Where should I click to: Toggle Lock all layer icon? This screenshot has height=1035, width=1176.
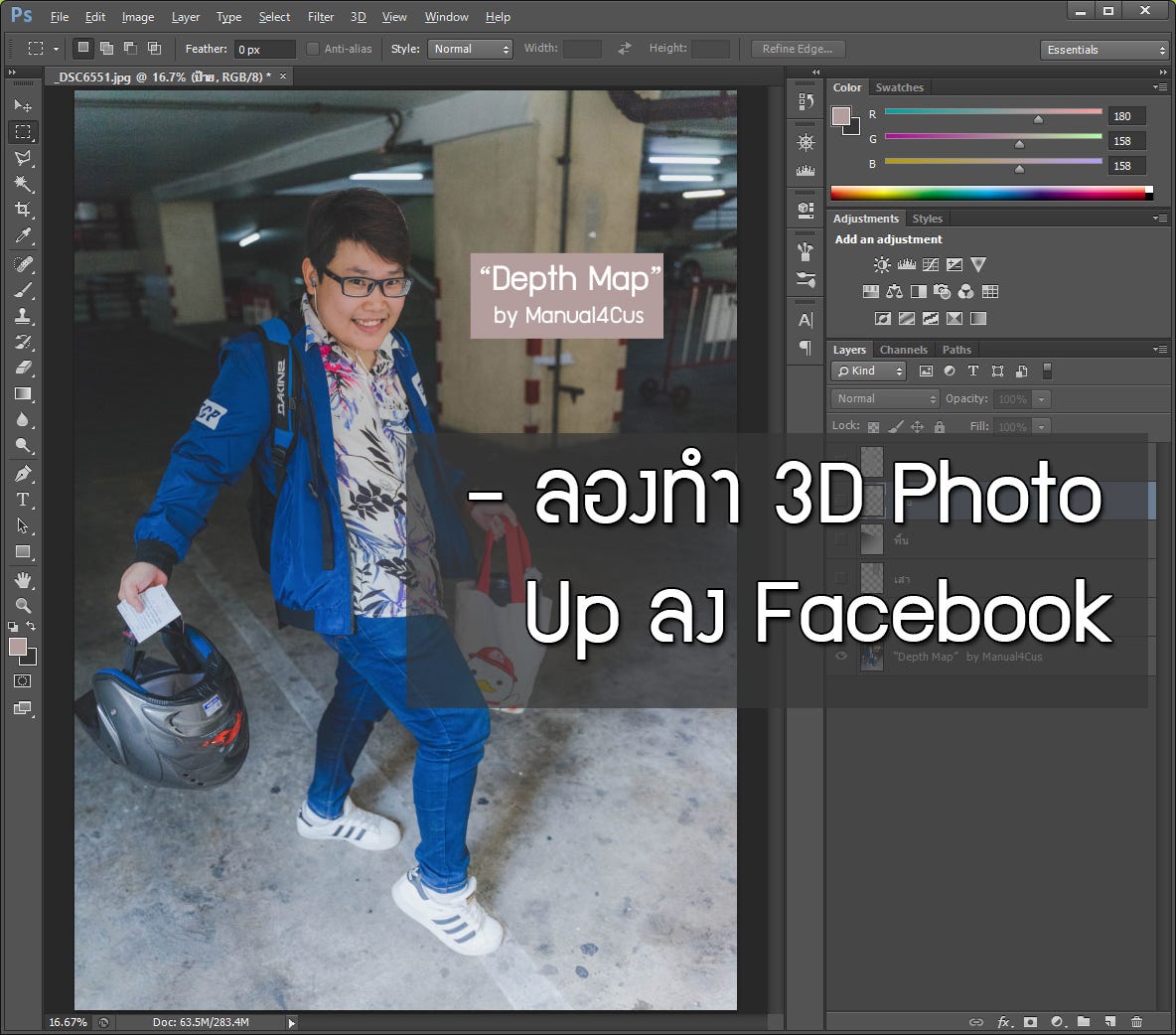pyautogui.click(x=939, y=427)
